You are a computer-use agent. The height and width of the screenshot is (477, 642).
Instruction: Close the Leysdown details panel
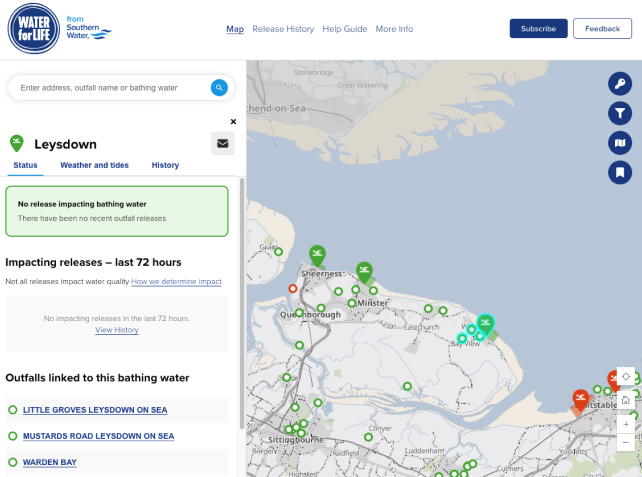(x=233, y=121)
